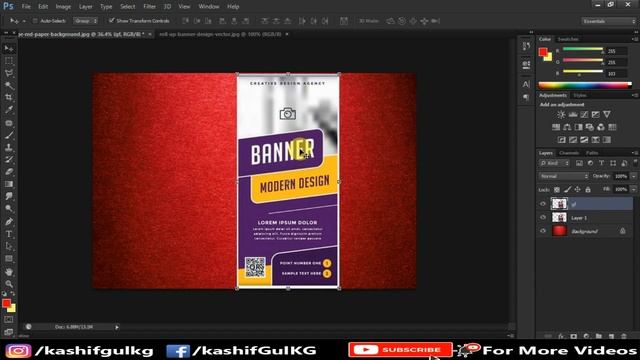
Task: Select the Clone Stamp tool
Action: tap(9, 147)
